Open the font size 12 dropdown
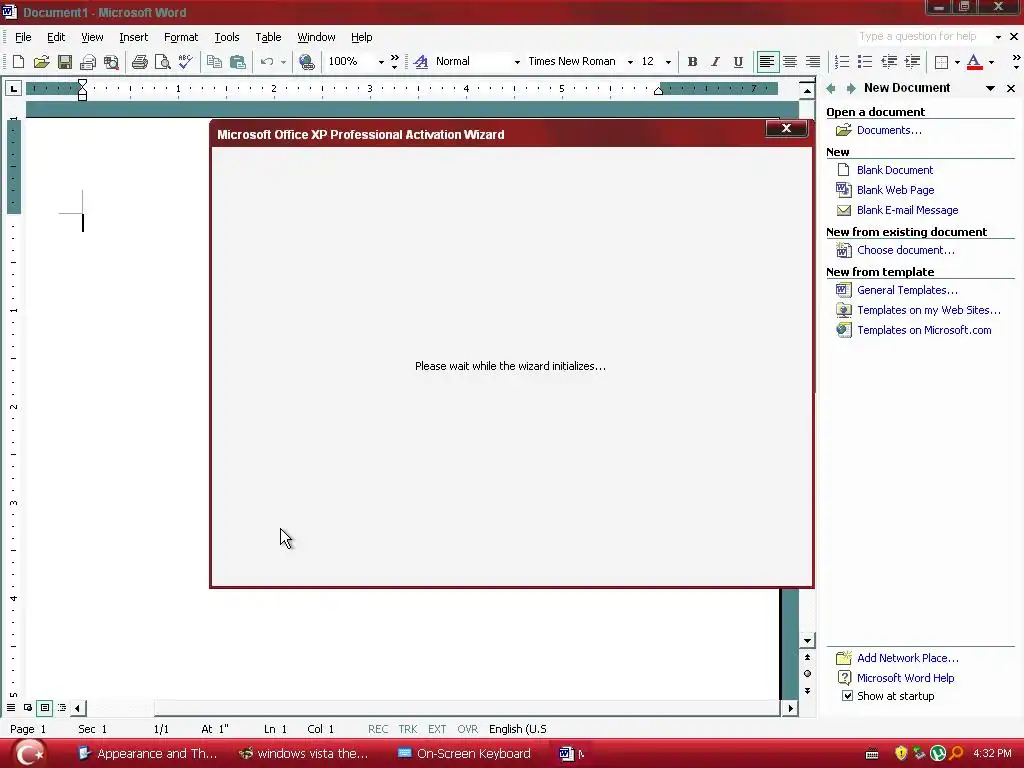 click(x=668, y=62)
